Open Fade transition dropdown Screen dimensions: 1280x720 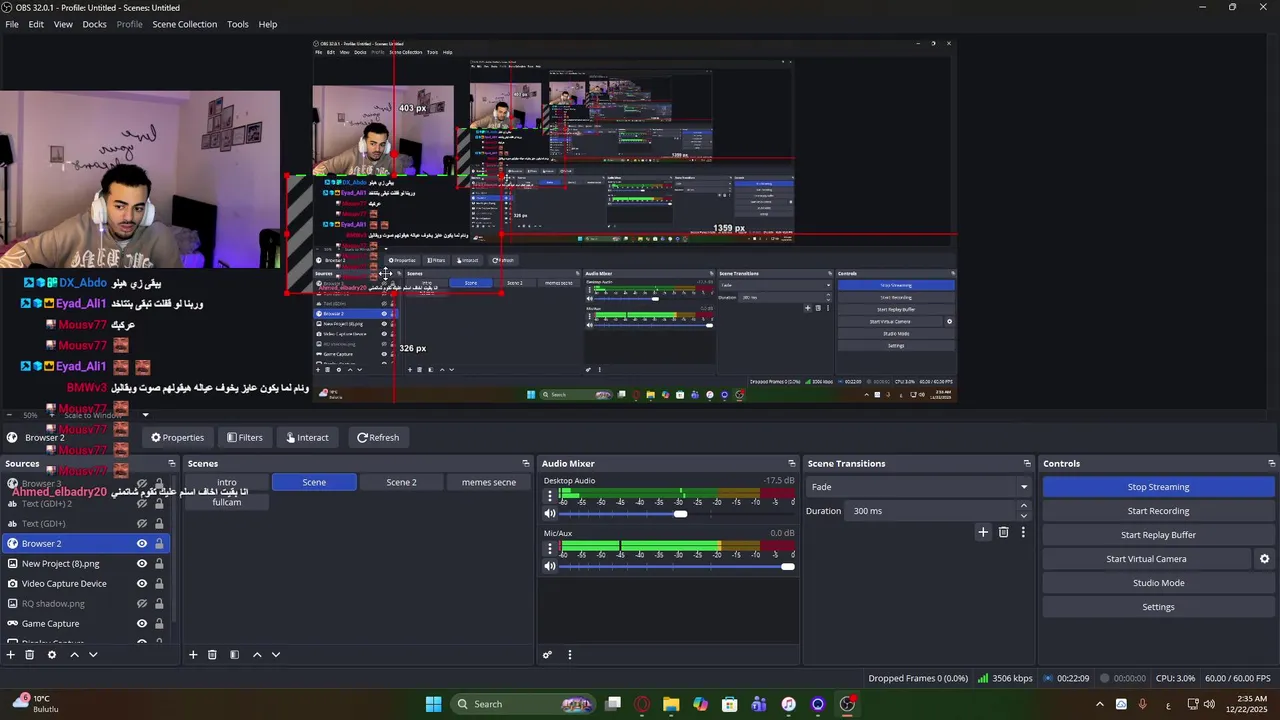click(x=919, y=487)
